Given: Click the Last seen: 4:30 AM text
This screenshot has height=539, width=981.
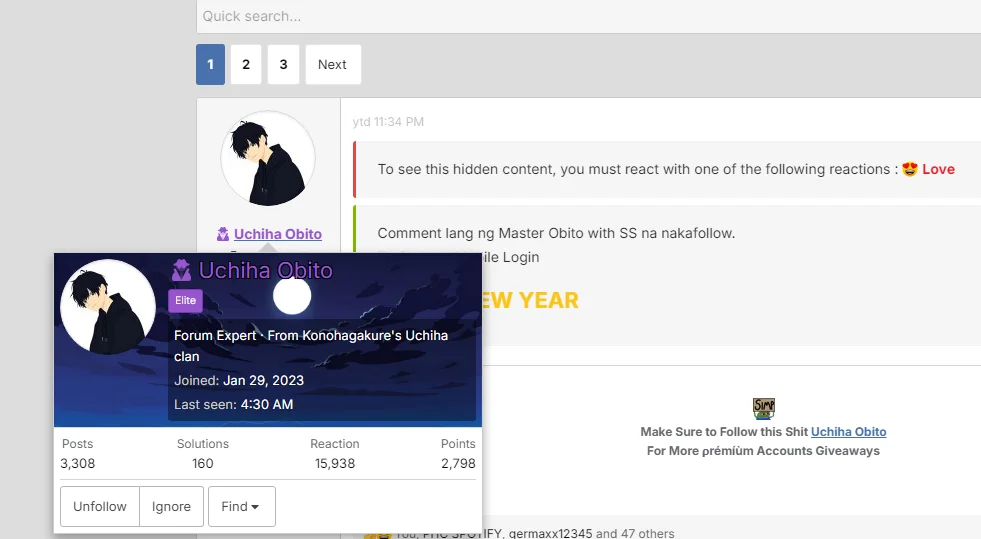Looking at the screenshot, I should coord(233,405).
